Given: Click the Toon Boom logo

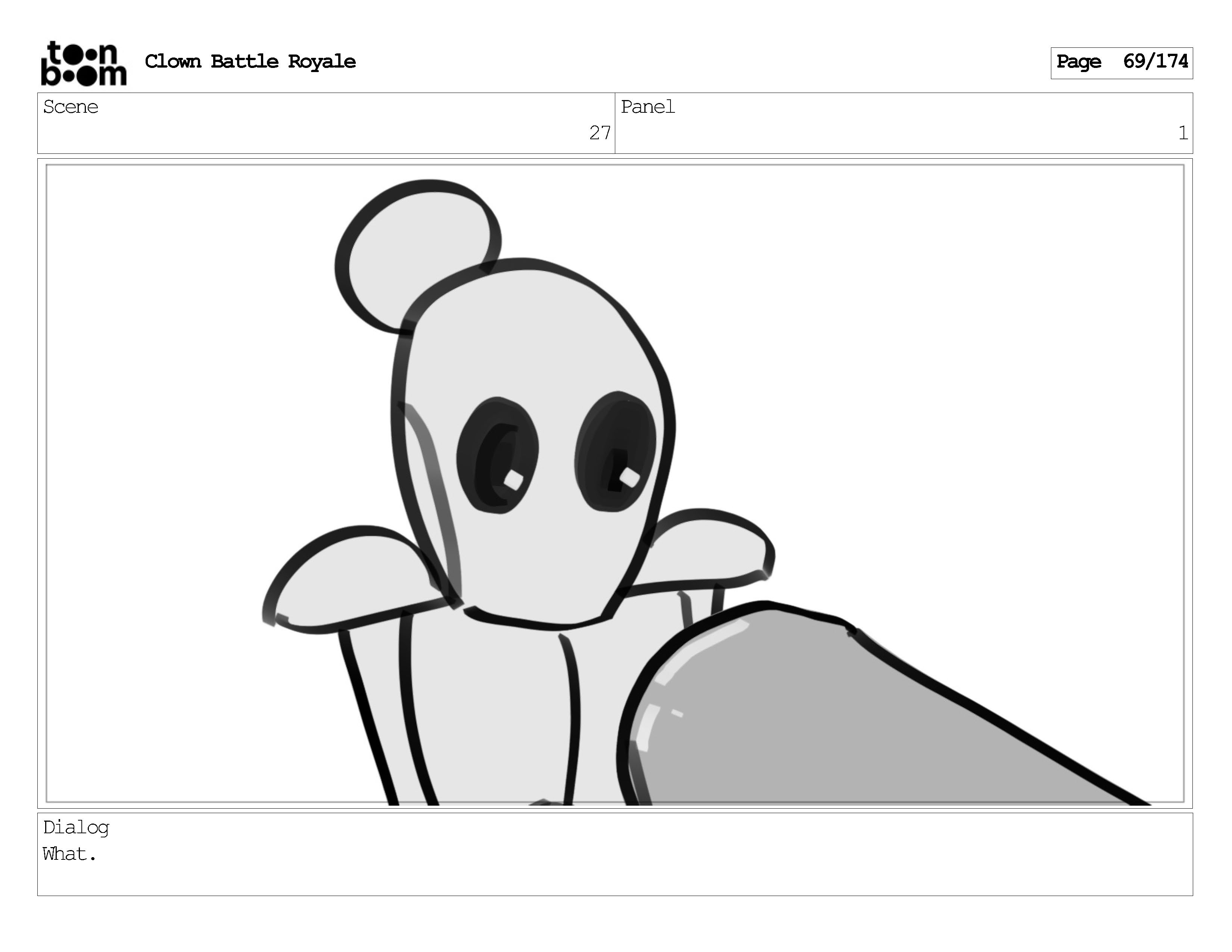Looking at the screenshot, I should click(x=84, y=63).
